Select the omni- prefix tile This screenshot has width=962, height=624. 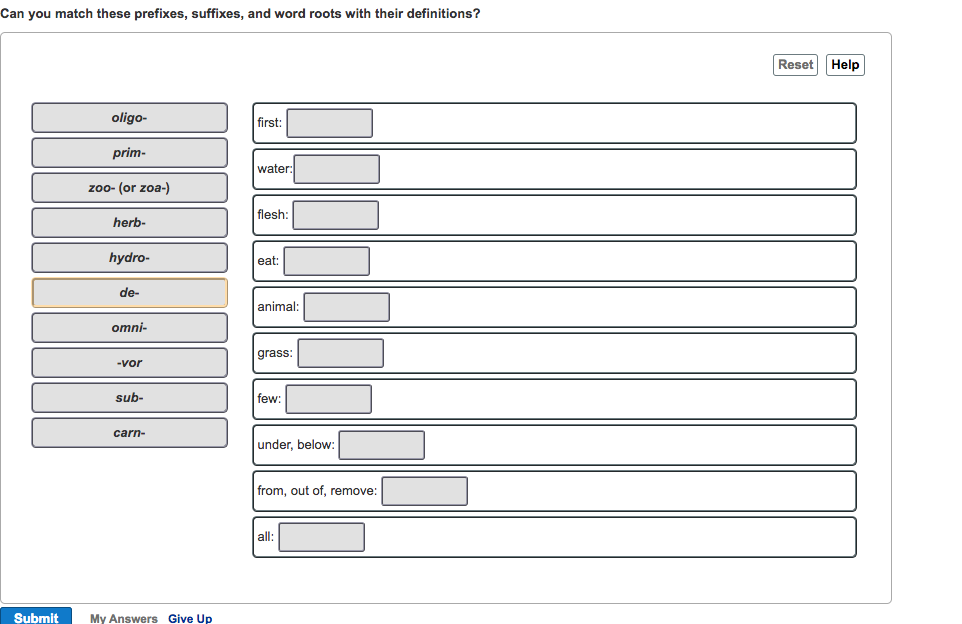(x=129, y=327)
